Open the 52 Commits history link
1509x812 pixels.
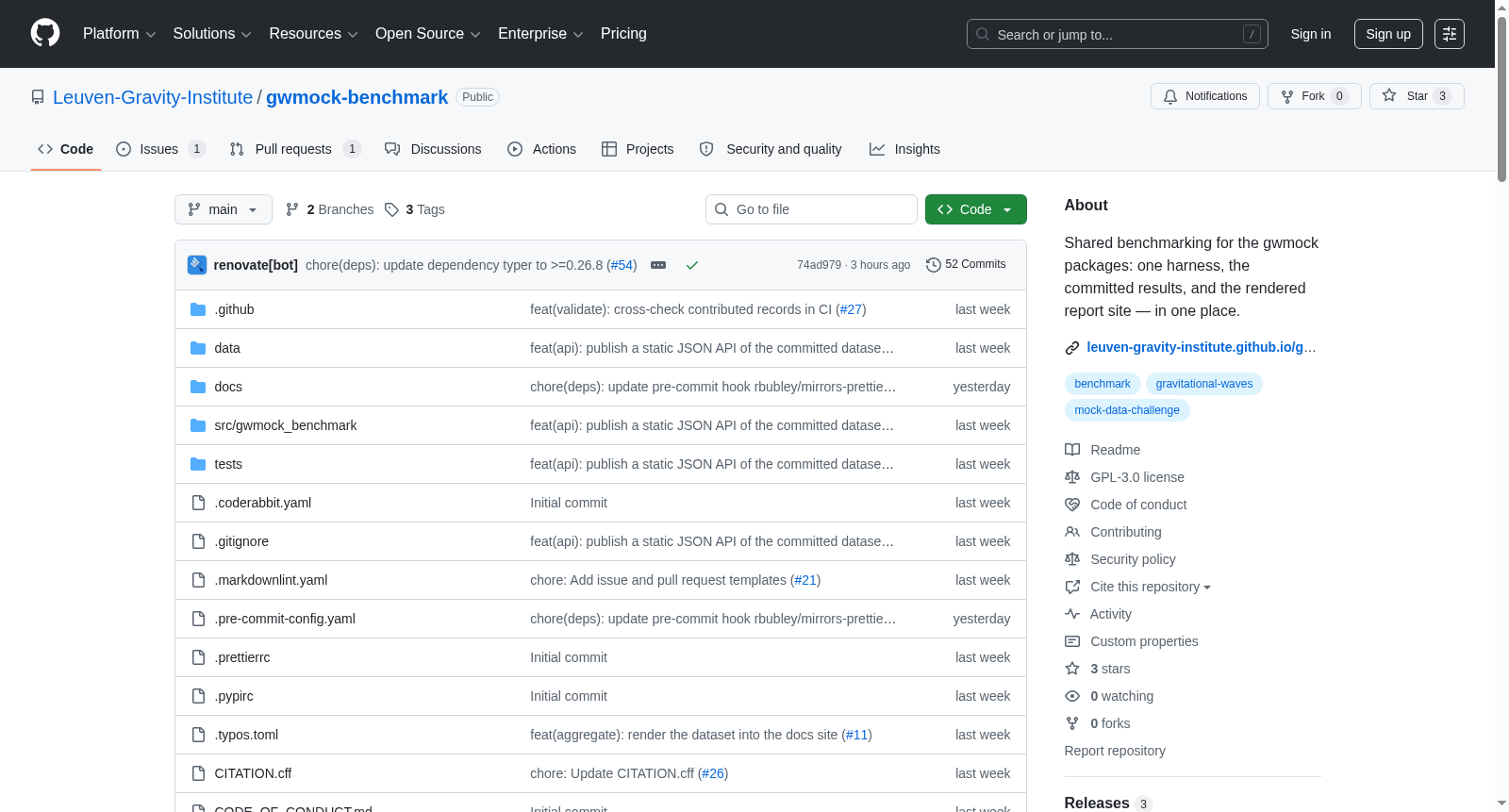point(967,265)
